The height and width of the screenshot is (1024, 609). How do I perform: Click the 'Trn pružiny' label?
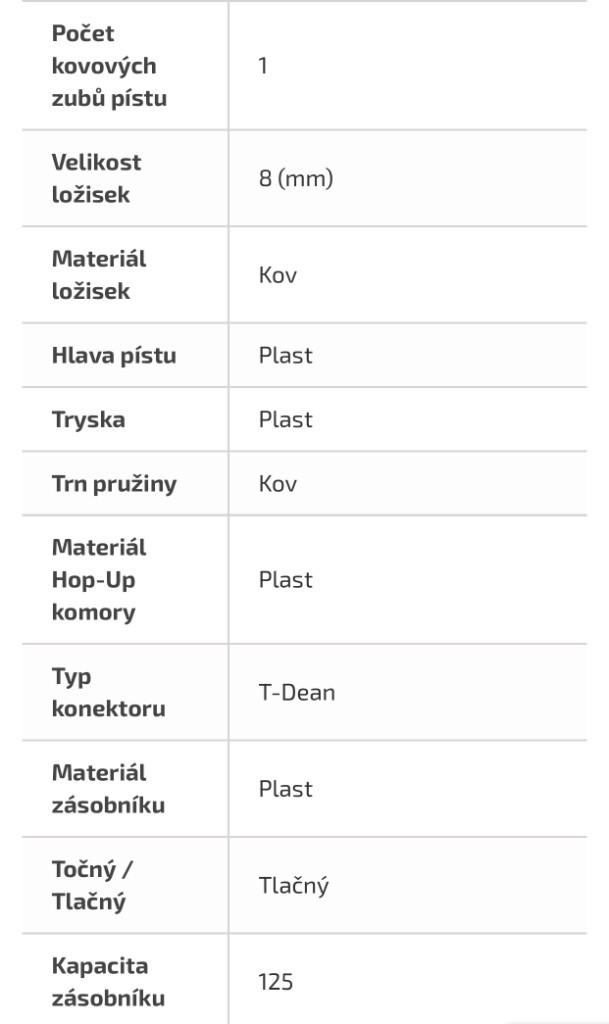pos(113,484)
